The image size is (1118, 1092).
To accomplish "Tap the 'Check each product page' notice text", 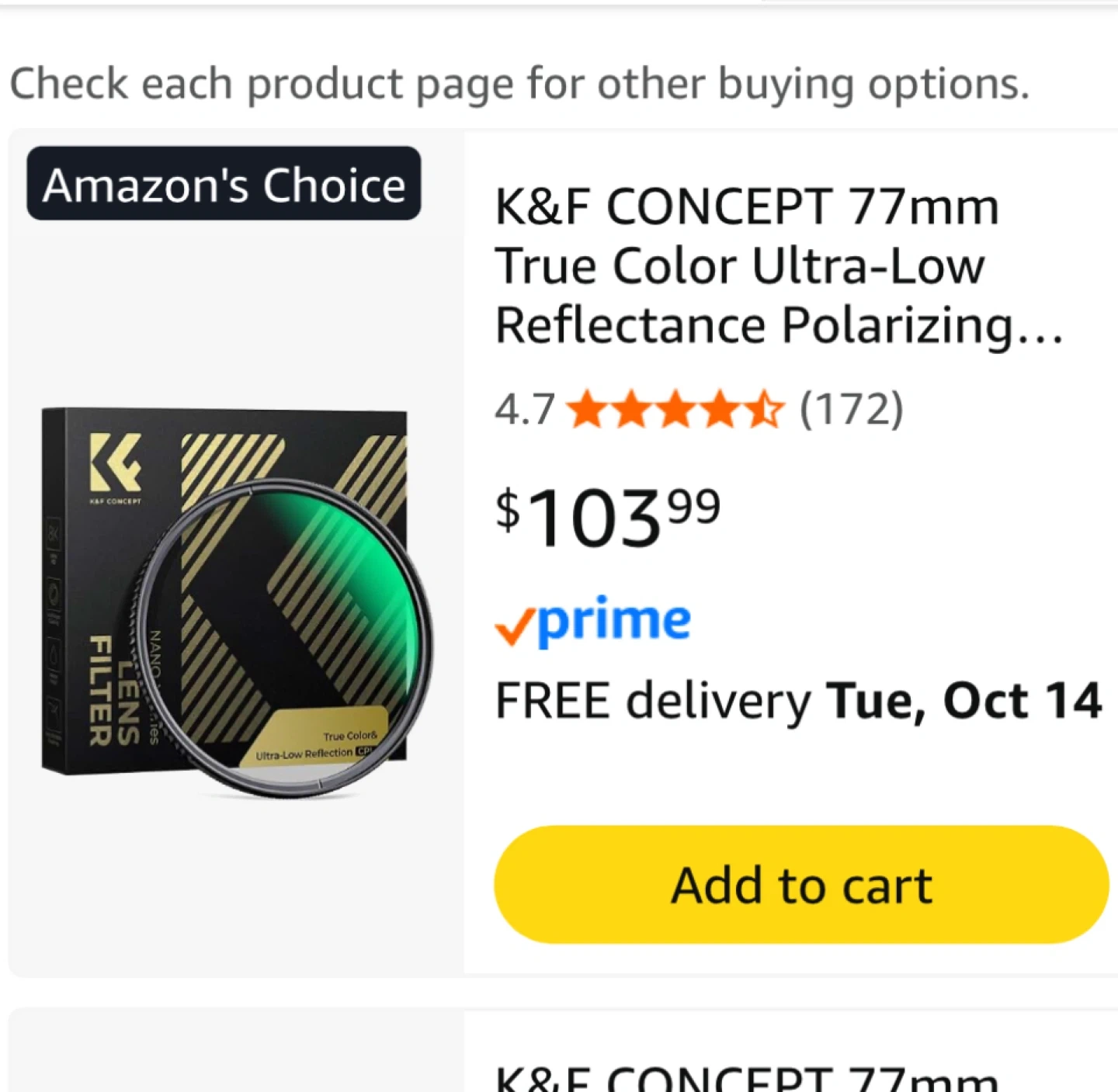I will (x=519, y=84).
